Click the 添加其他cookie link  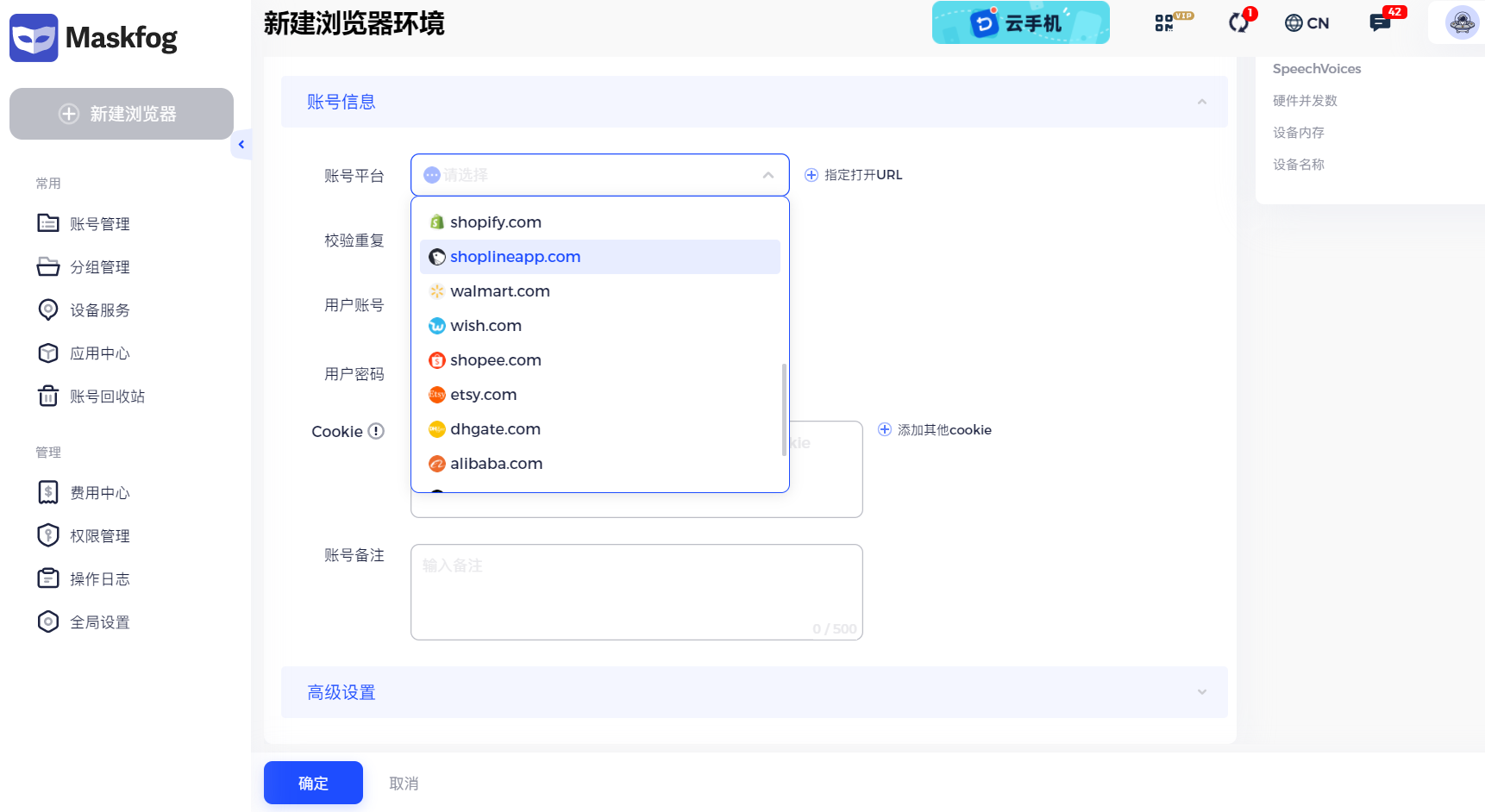point(944,429)
